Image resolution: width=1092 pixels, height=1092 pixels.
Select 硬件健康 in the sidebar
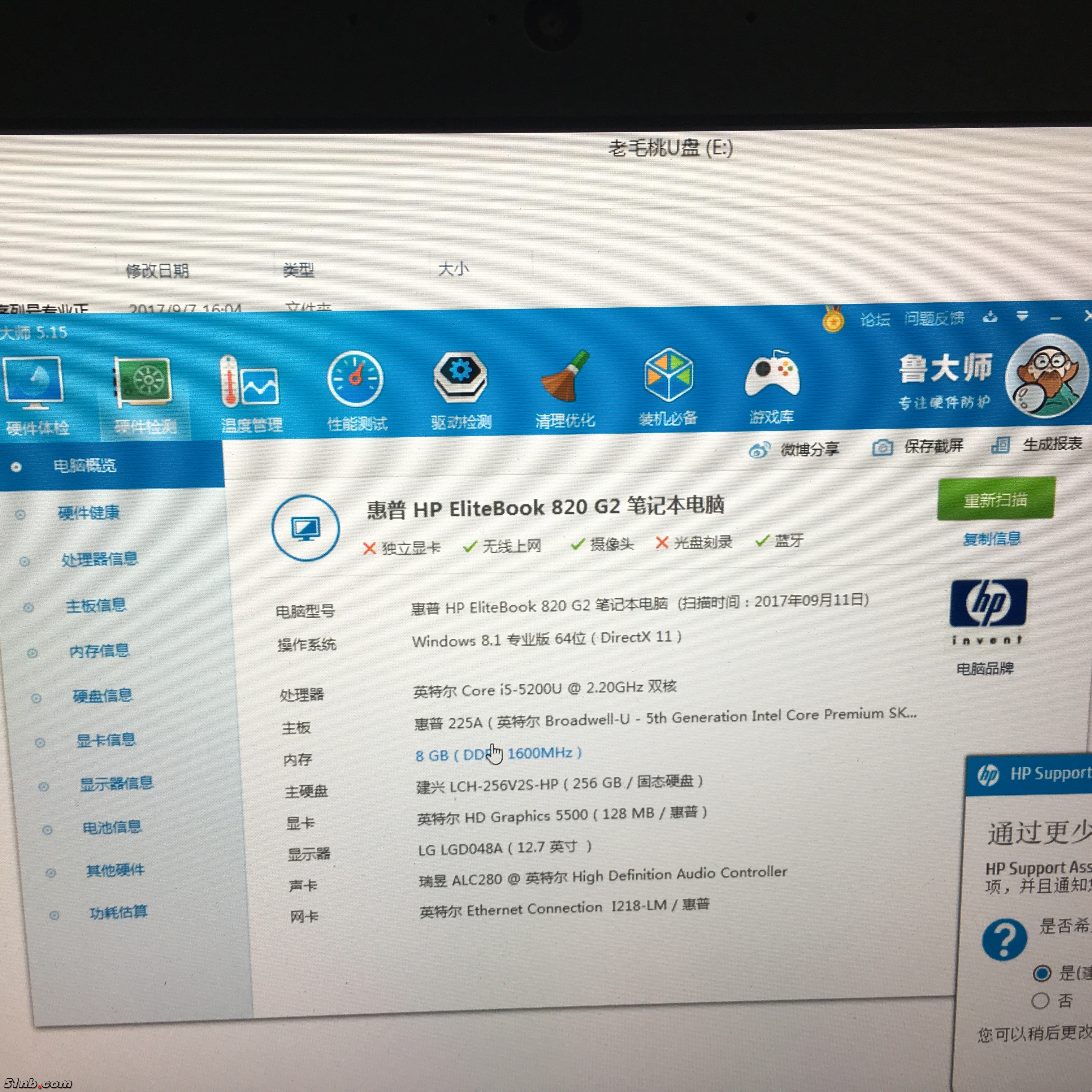point(89,513)
